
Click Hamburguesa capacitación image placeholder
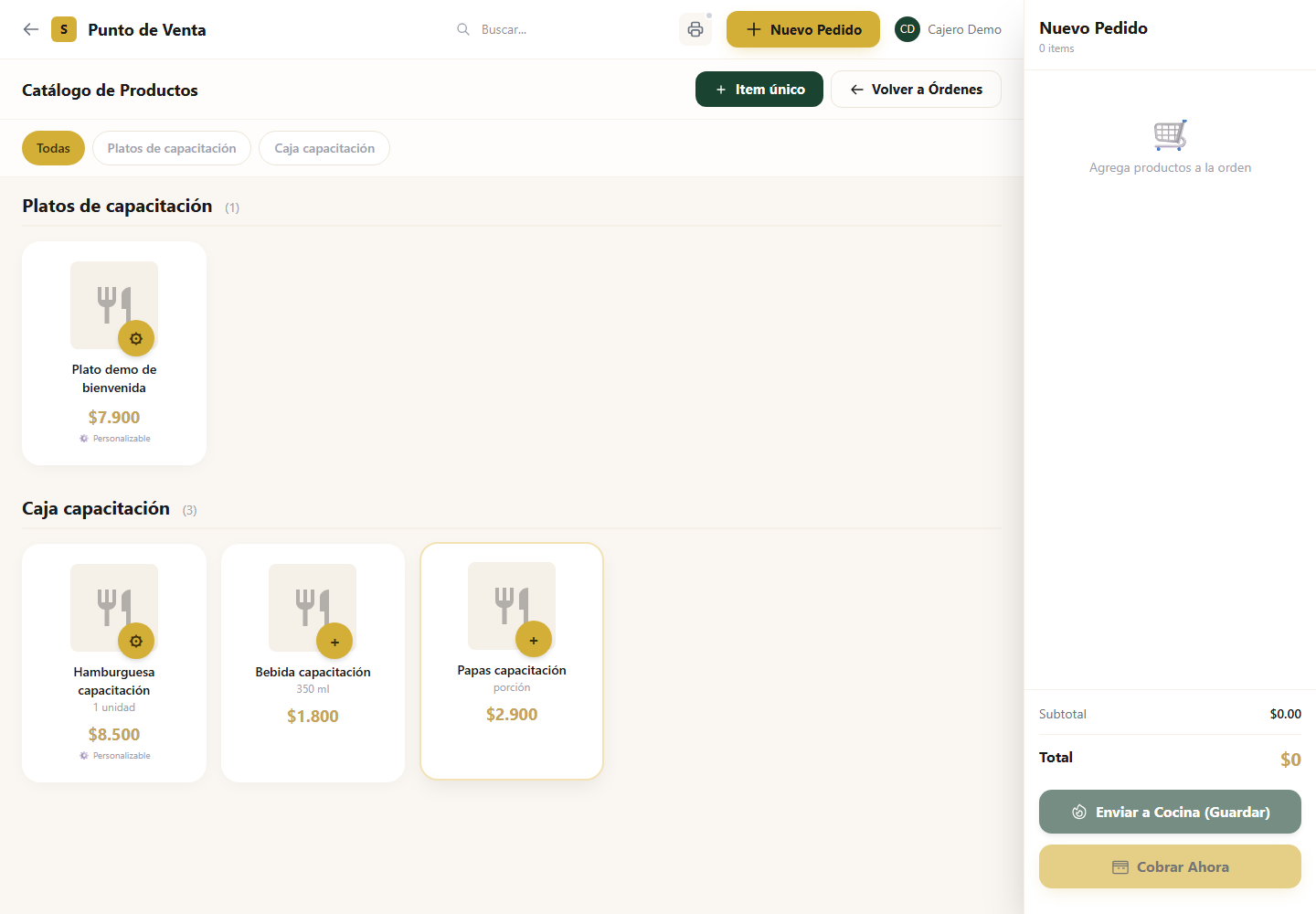[x=114, y=608]
